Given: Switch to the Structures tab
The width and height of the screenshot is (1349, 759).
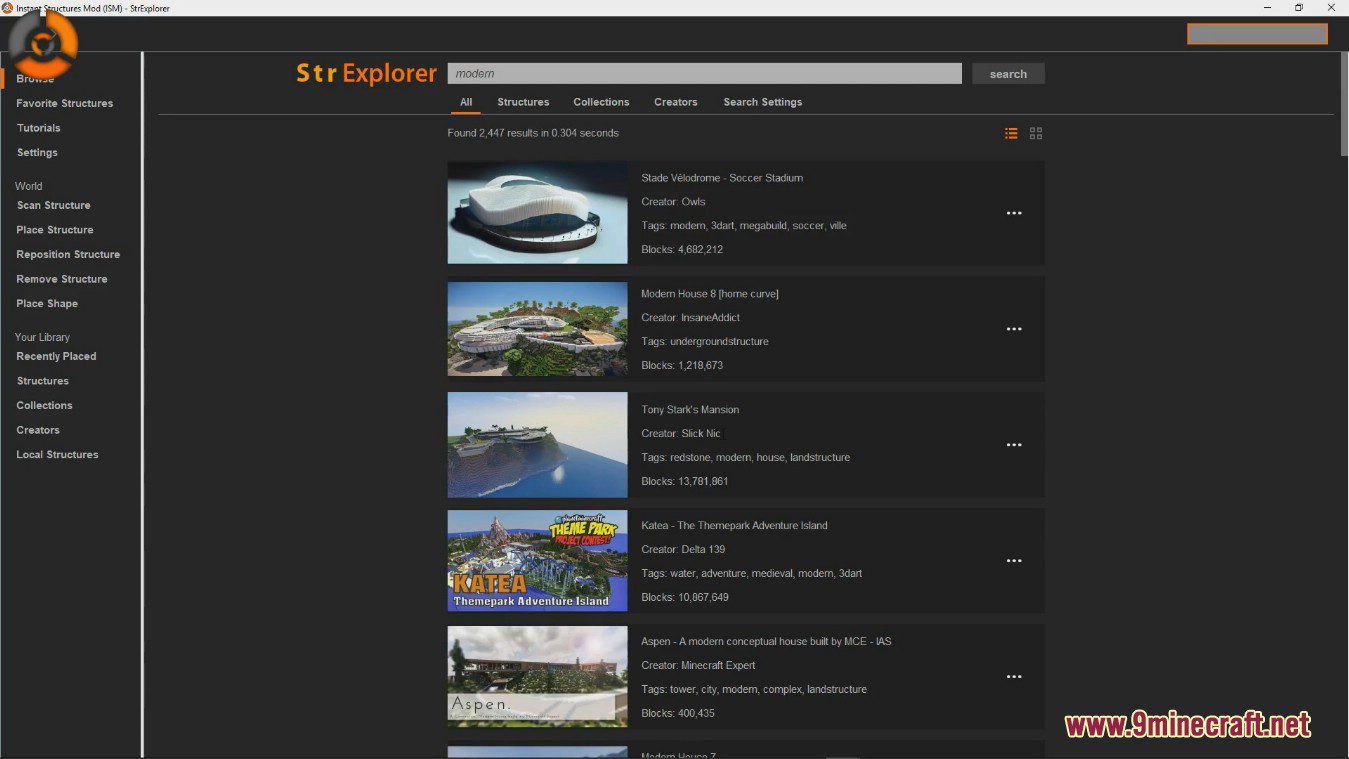Looking at the screenshot, I should (x=523, y=102).
